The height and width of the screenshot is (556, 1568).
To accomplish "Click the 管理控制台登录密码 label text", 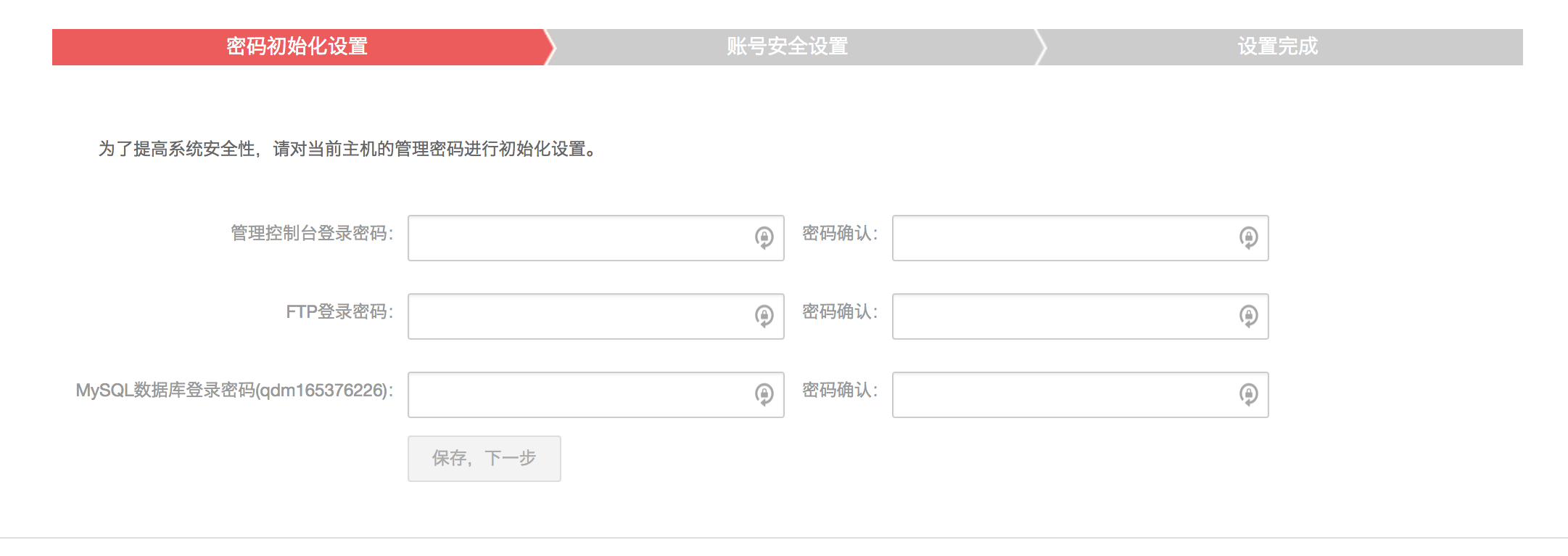I will (x=311, y=233).
